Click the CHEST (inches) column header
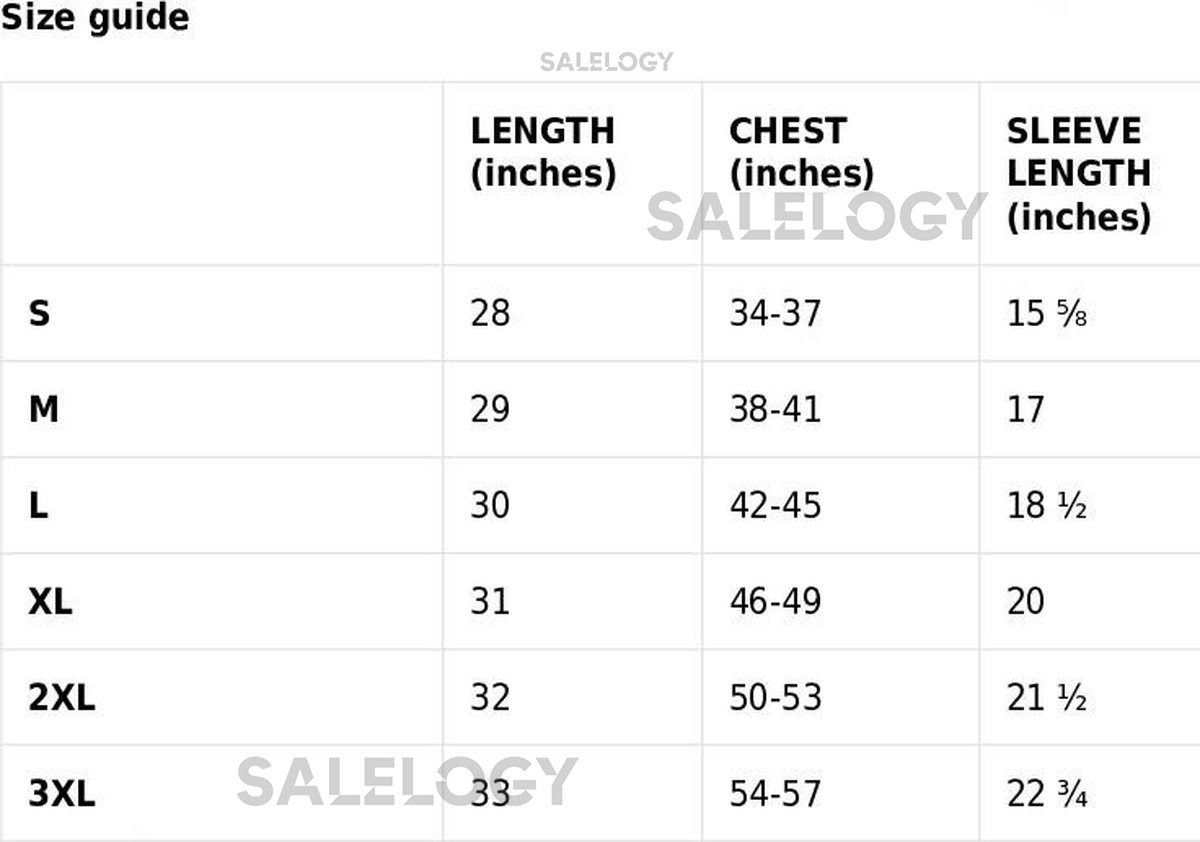Image resolution: width=1200 pixels, height=842 pixels. tap(801, 152)
